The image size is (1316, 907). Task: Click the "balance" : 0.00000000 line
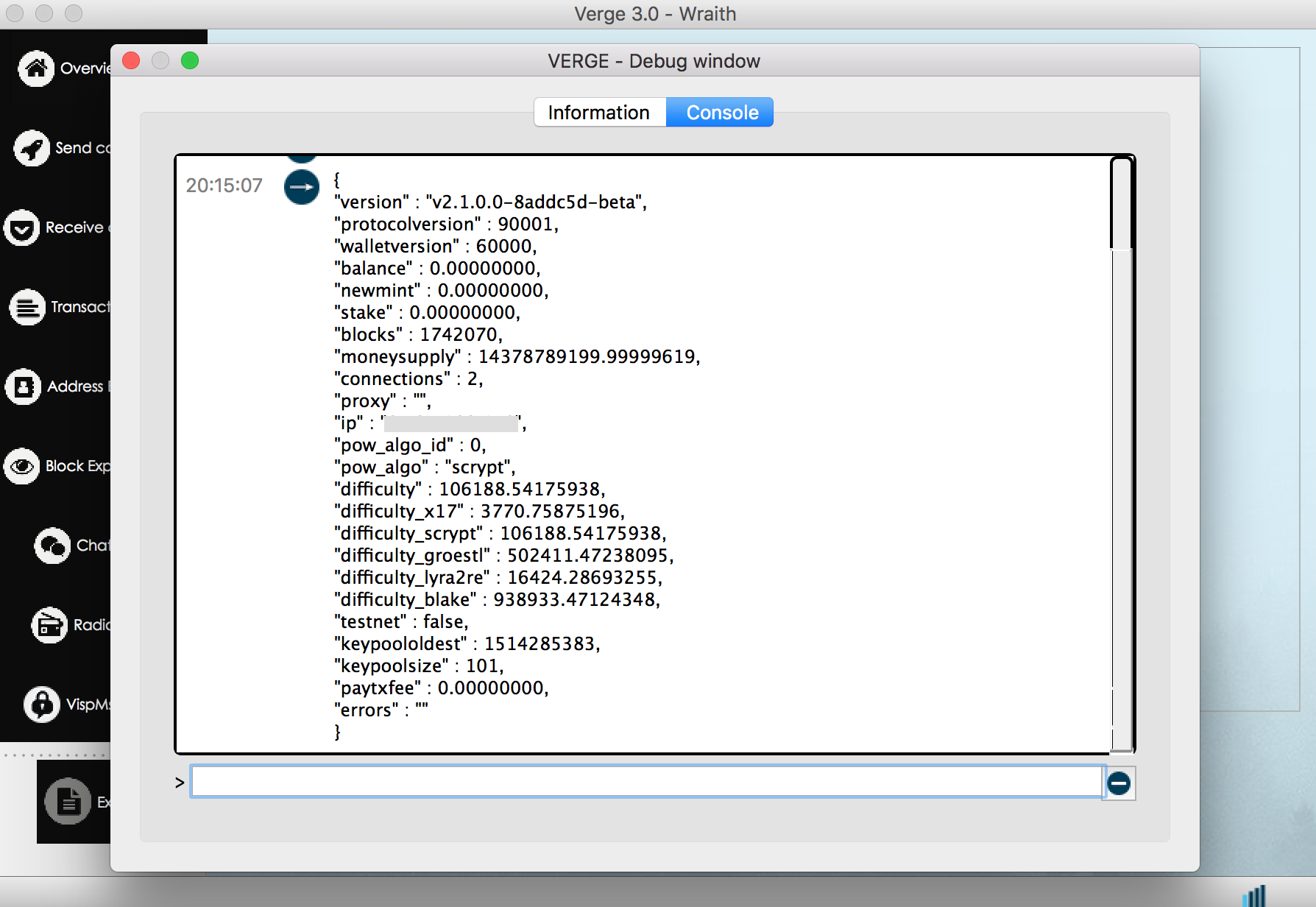[437, 268]
